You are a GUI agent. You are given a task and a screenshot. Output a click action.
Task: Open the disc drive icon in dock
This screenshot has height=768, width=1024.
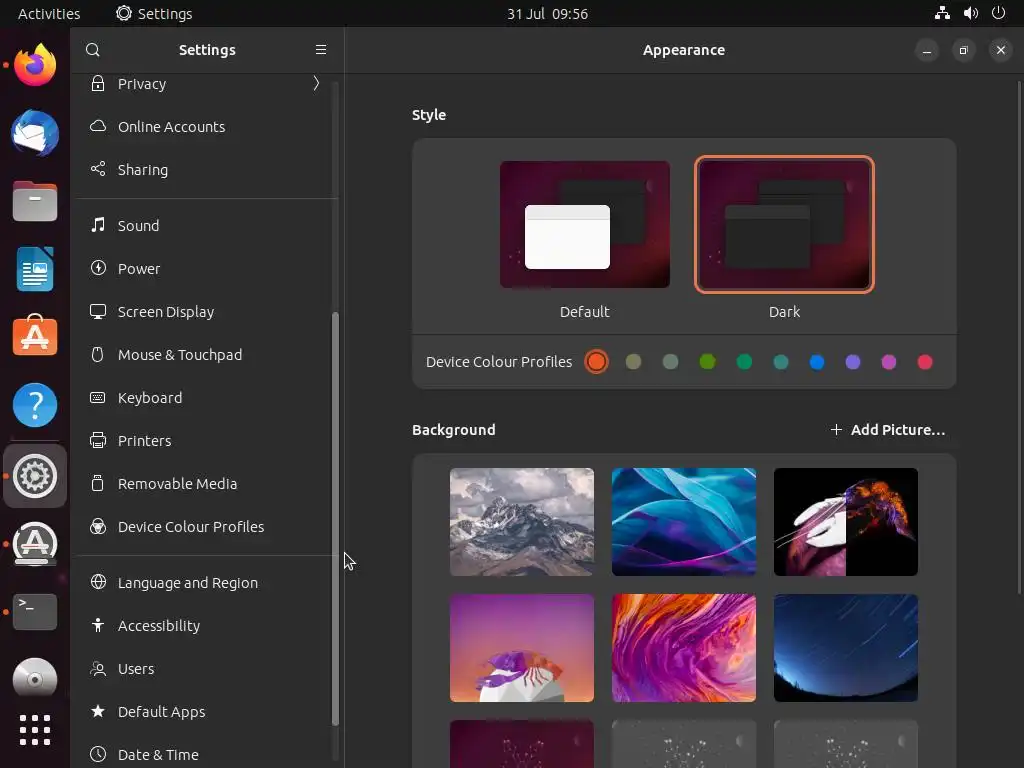click(35, 679)
